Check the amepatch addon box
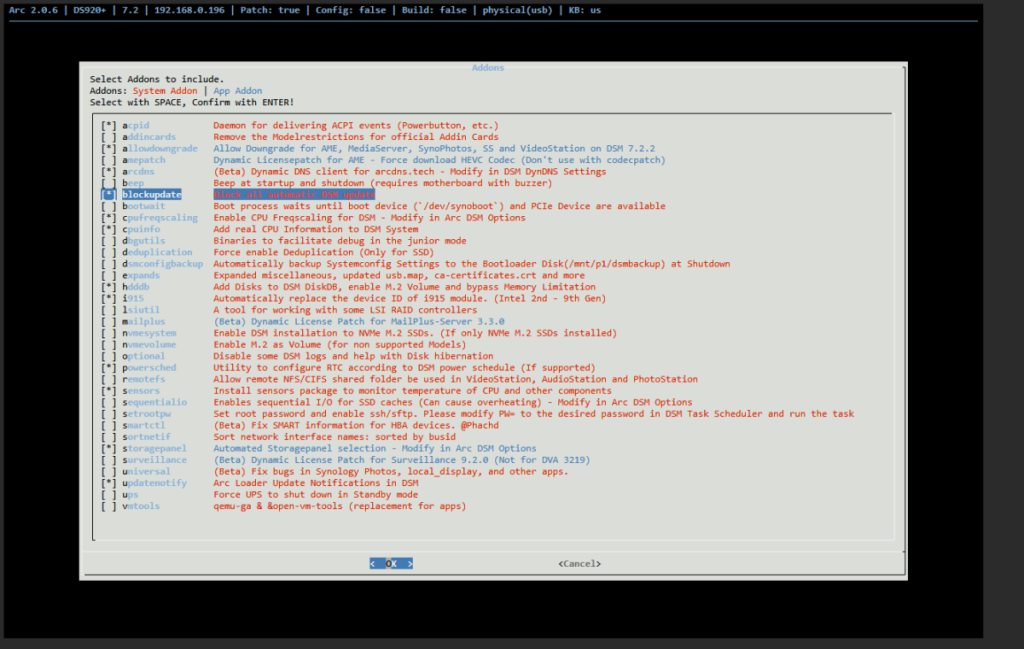The height and width of the screenshot is (649, 1024). coord(108,160)
